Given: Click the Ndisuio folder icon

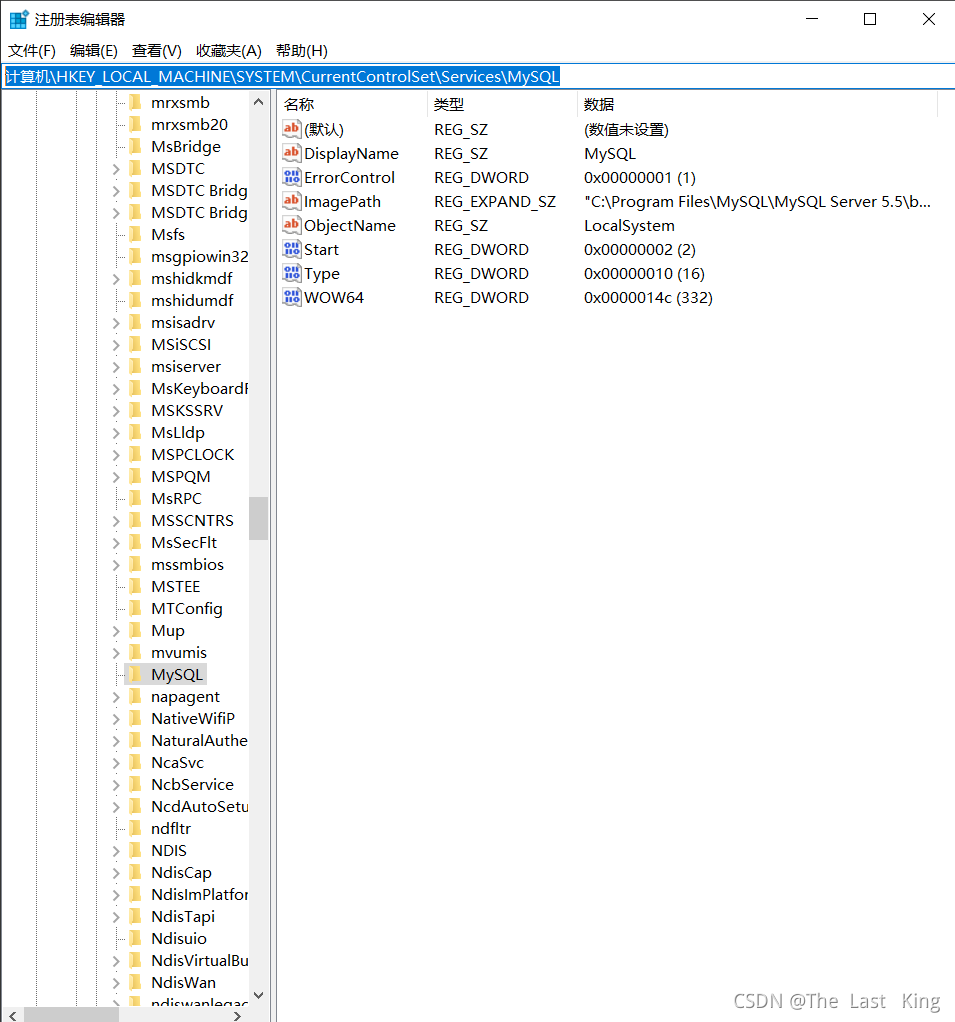Looking at the screenshot, I should [136, 938].
